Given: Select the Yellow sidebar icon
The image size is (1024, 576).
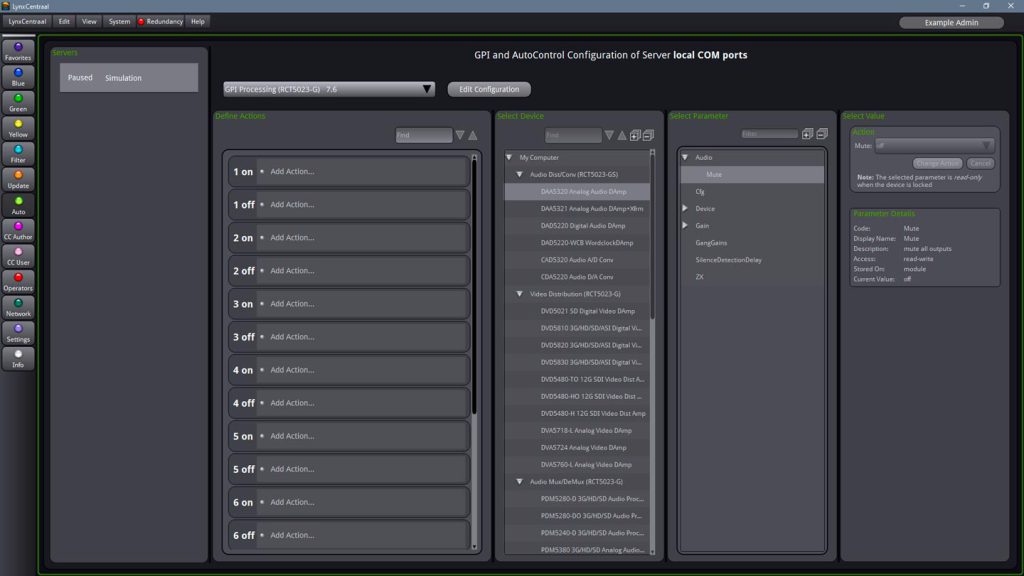Looking at the screenshot, I should [x=18, y=128].
